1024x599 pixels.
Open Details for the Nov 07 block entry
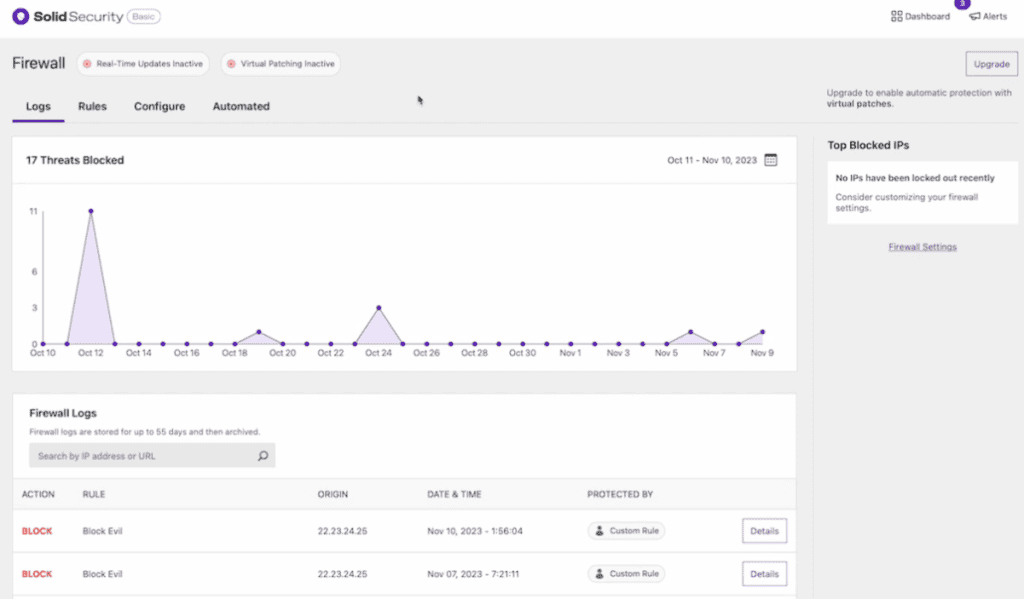pyautogui.click(x=764, y=574)
